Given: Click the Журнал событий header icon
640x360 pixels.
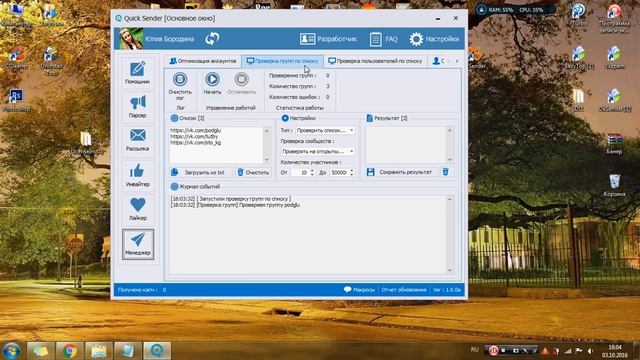Looking at the screenshot, I should tap(174, 187).
